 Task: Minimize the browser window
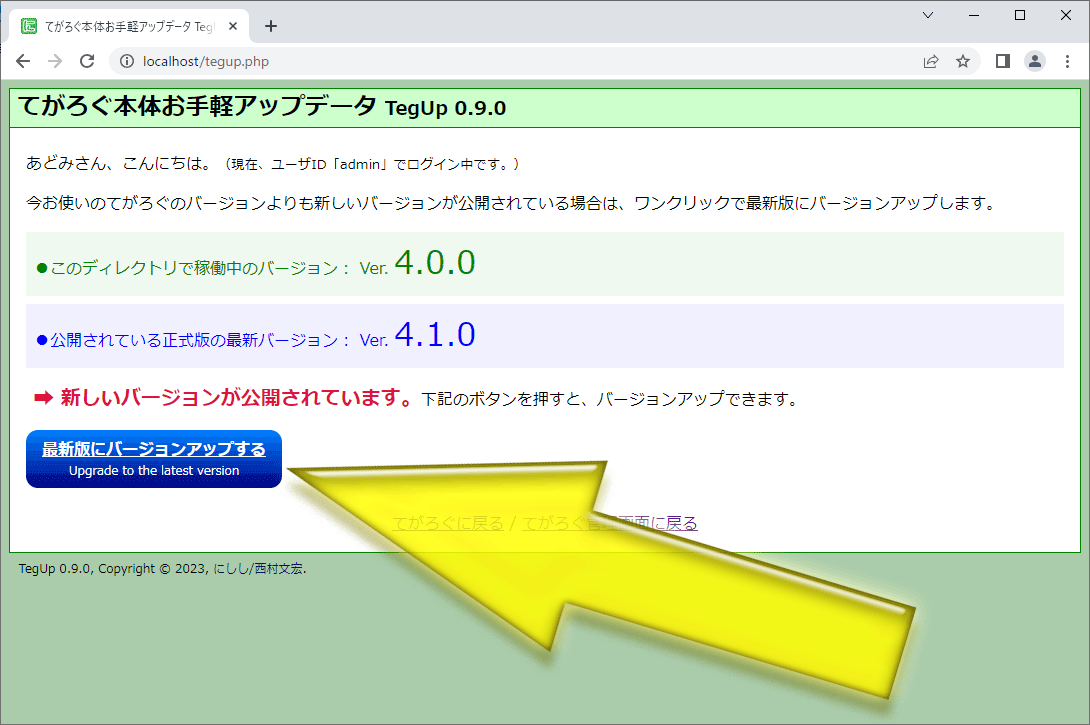click(974, 15)
